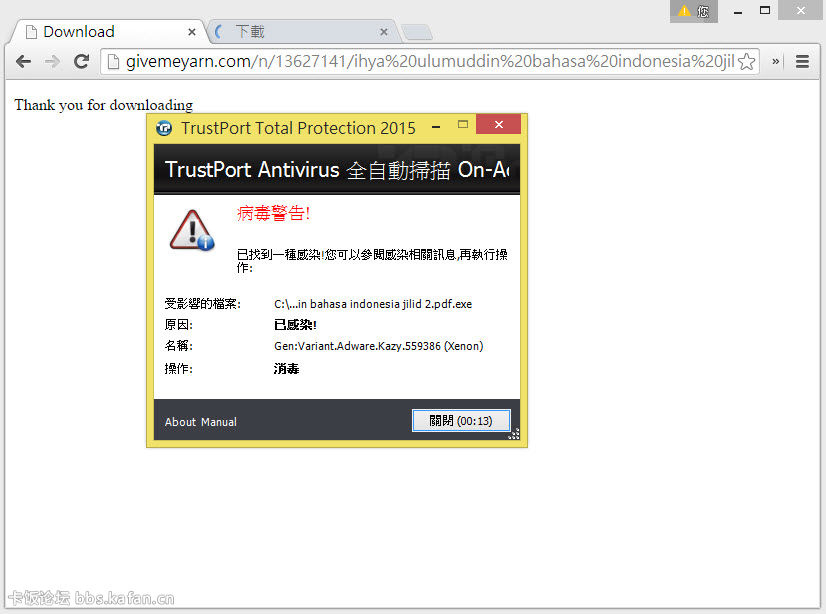Image resolution: width=826 pixels, height=614 pixels.
Task: Switch to the Download tab
Action: 100,32
